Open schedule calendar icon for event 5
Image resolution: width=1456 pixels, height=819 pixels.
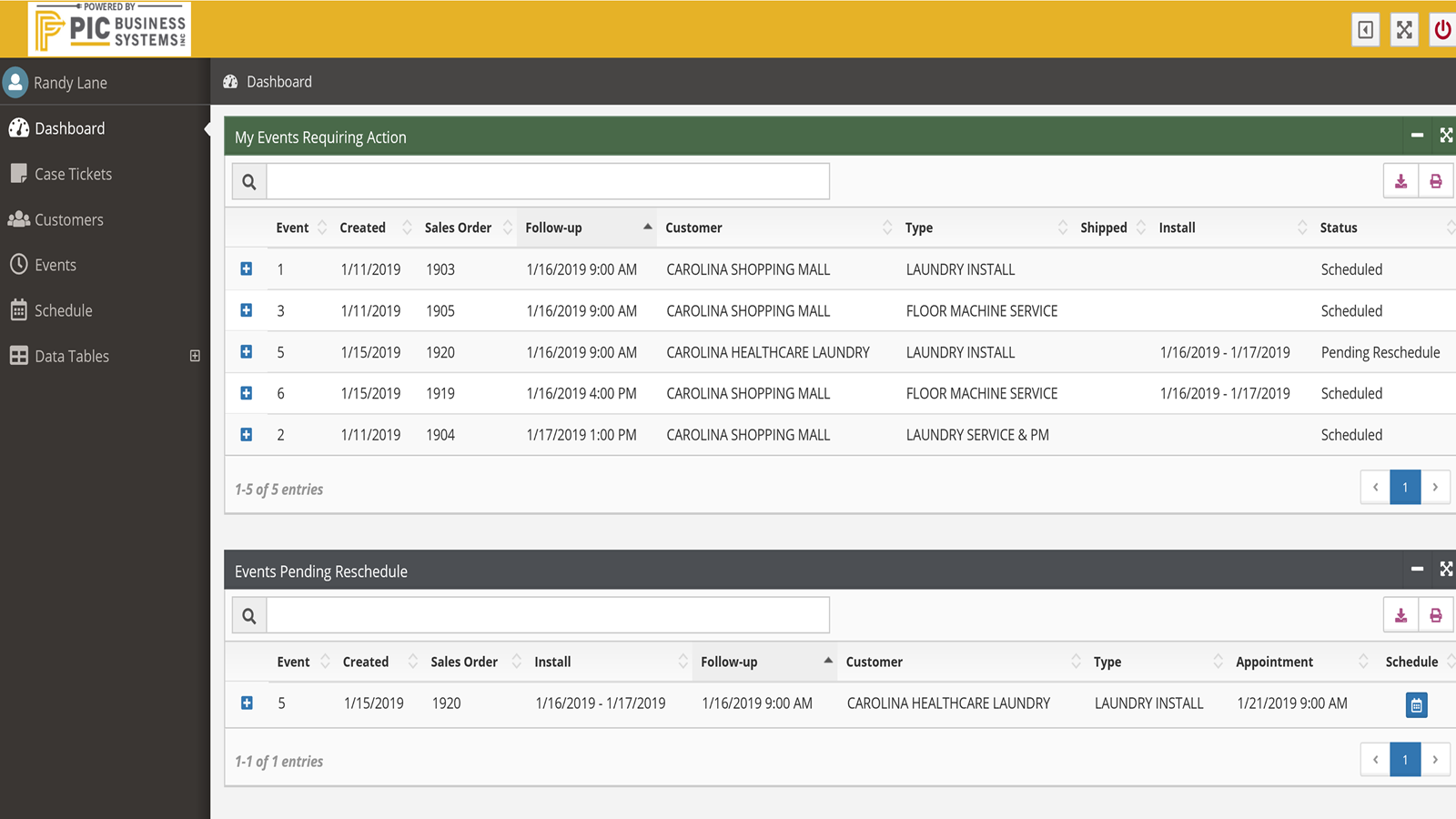1416,705
